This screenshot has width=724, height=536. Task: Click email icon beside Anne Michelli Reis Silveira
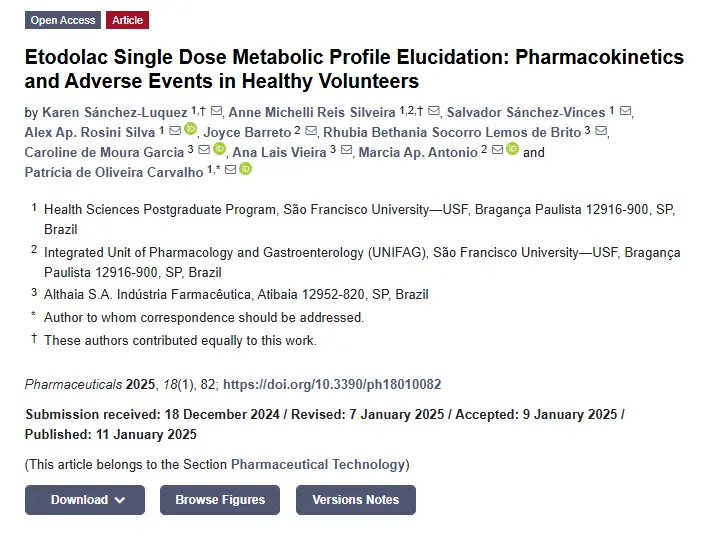(x=434, y=111)
